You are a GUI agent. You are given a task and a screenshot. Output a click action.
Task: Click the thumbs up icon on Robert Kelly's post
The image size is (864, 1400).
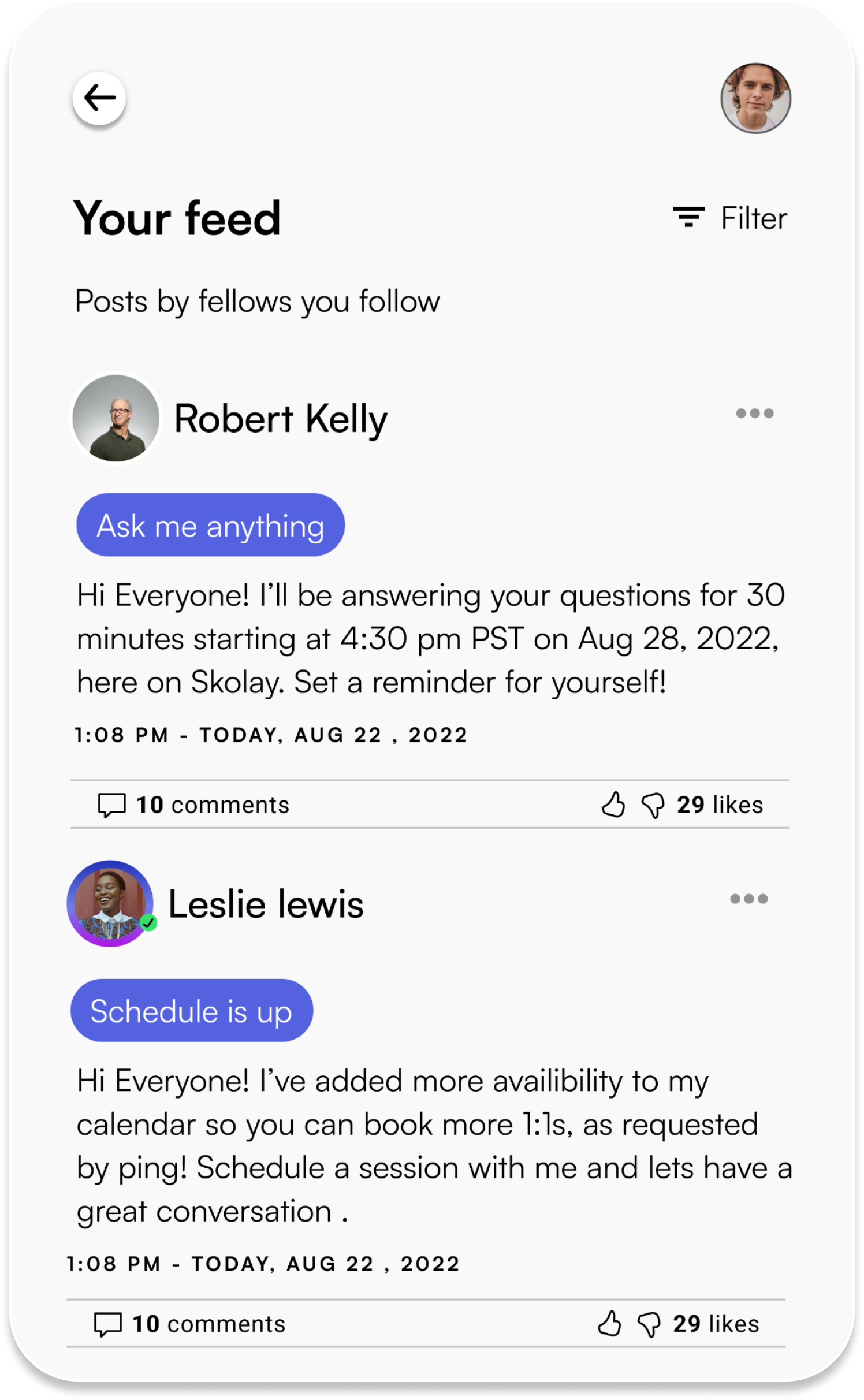coord(614,805)
